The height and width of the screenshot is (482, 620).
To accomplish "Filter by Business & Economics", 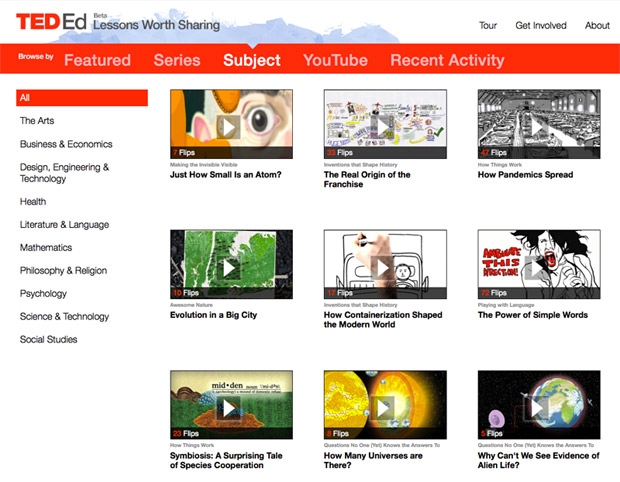I will [66, 144].
